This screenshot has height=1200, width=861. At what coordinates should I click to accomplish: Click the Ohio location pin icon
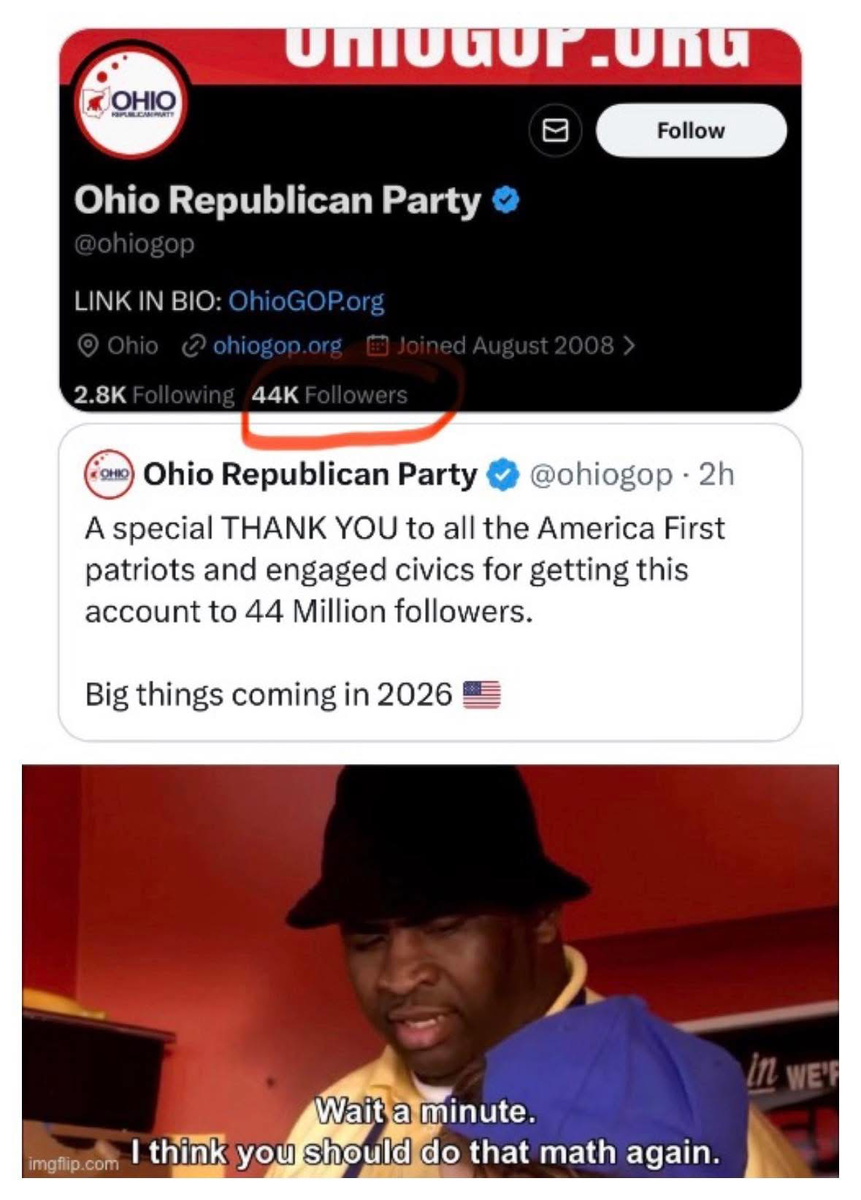click(x=88, y=346)
